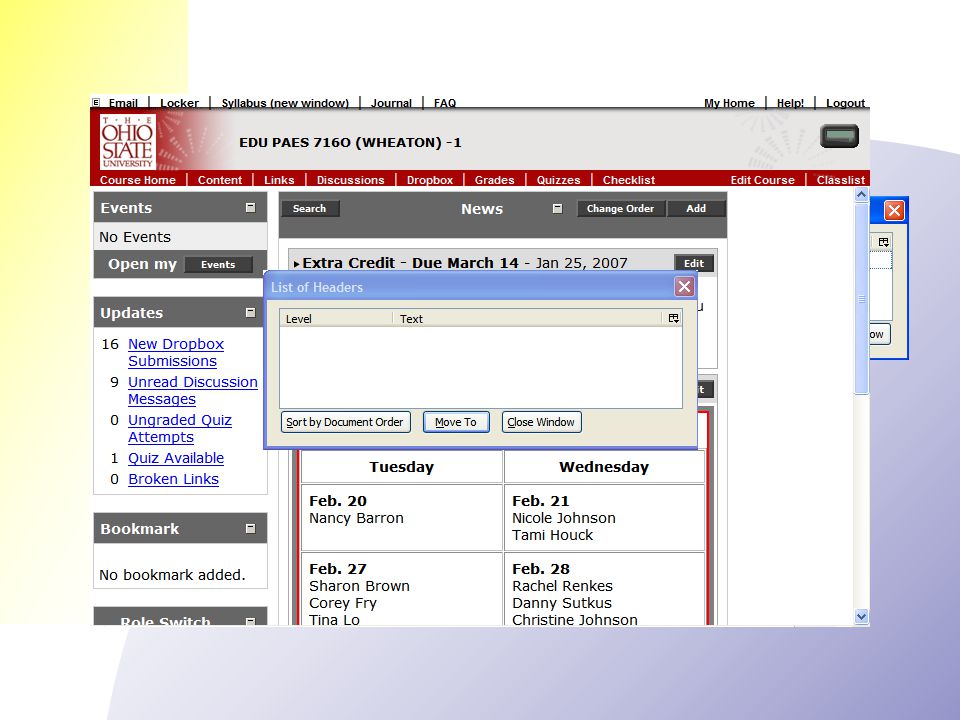The height and width of the screenshot is (720, 960).
Task: Click the vertical scrollbar thumb
Action: point(861,299)
